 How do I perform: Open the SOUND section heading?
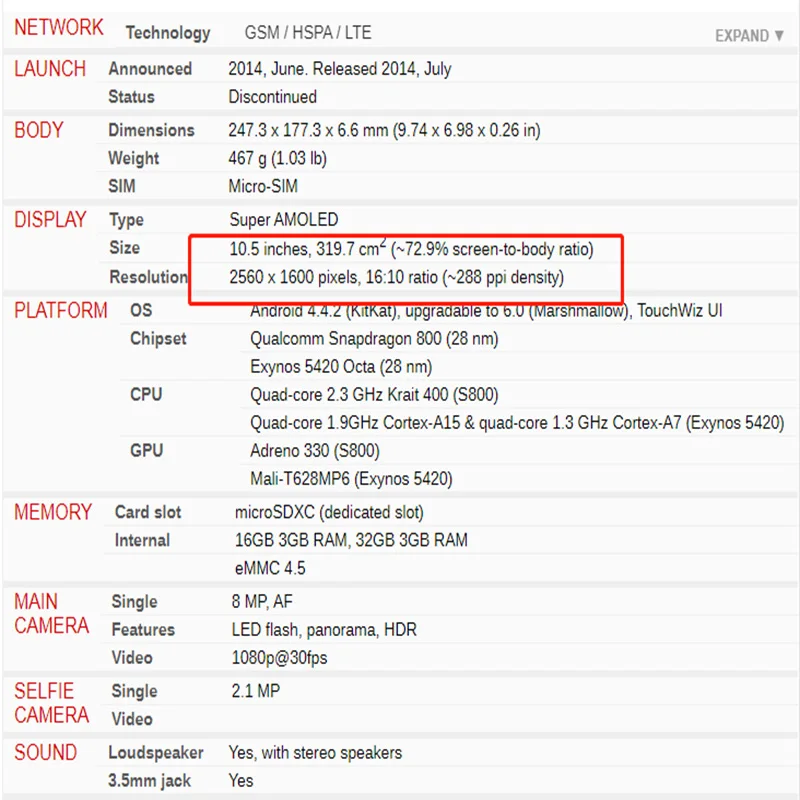click(45, 753)
